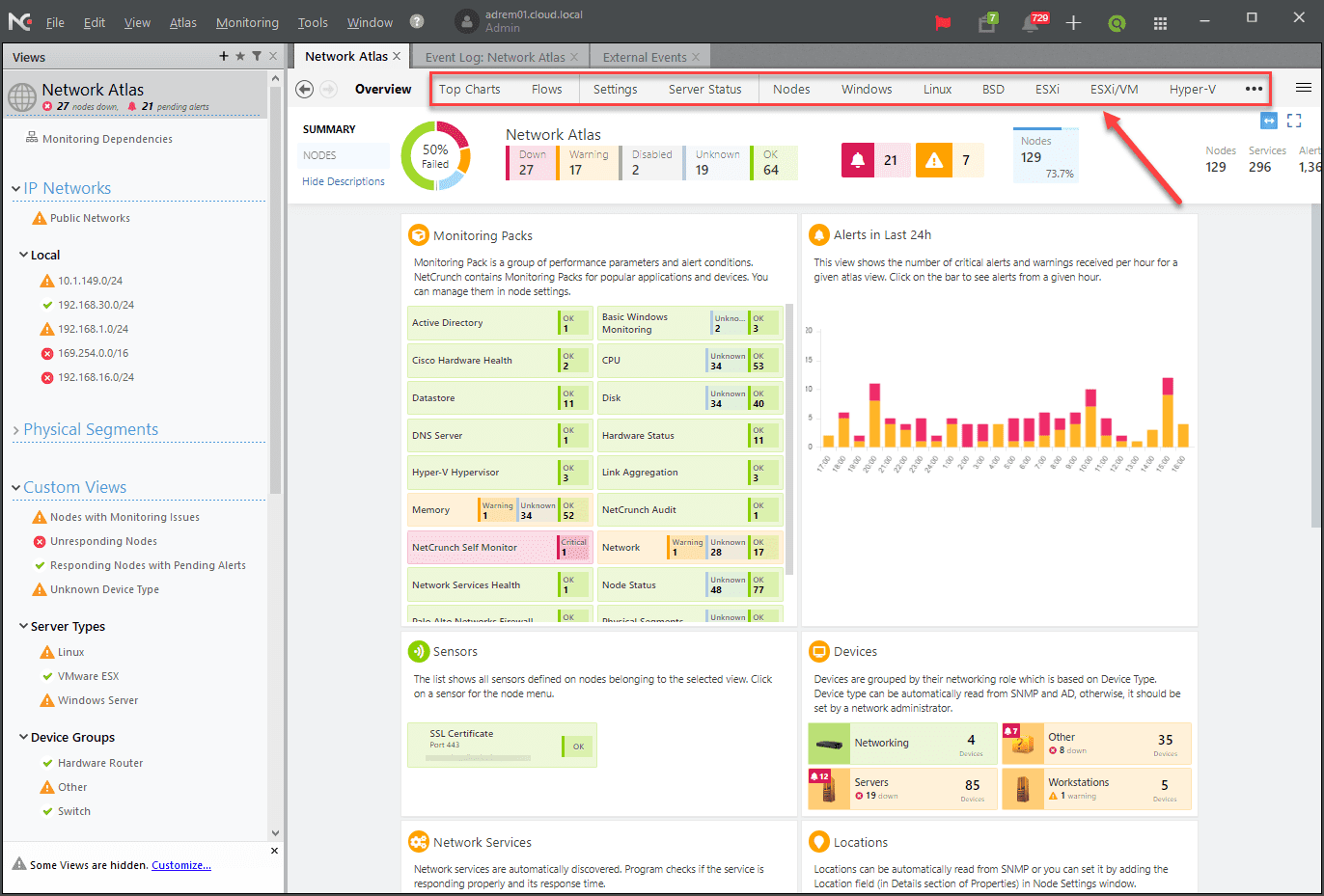Image resolution: width=1324 pixels, height=896 pixels.
Task: Click the NetCrunch Self Monitor pack
Action: [499, 547]
